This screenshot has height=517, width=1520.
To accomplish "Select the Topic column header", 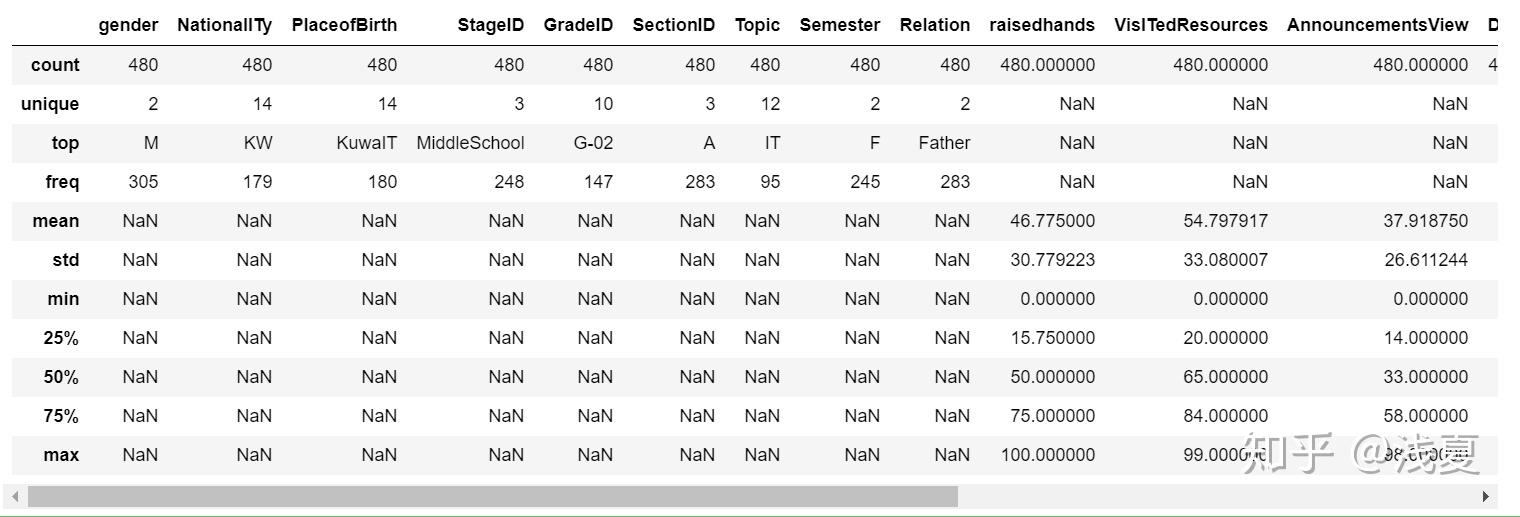I will [757, 25].
